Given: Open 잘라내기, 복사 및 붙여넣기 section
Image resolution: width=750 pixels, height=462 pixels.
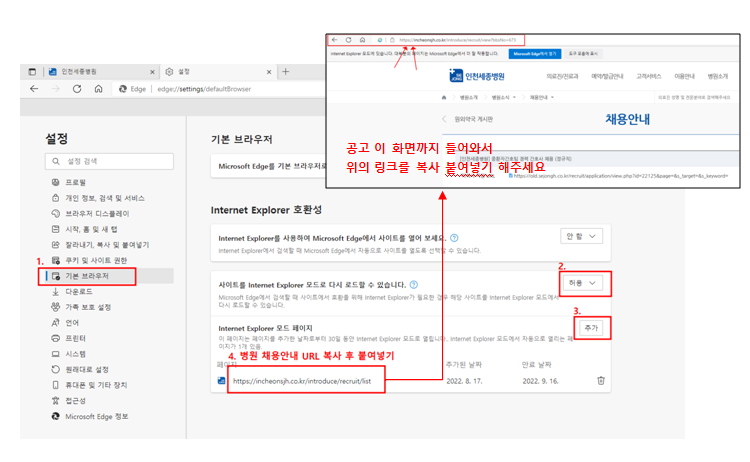Looking at the screenshot, I should click(x=107, y=244).
